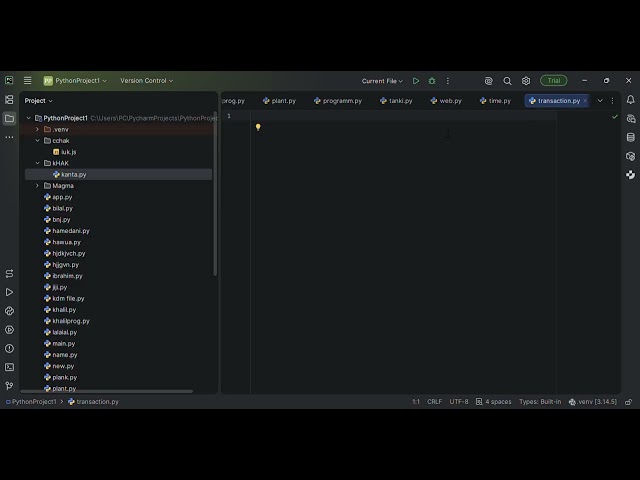Click PythonProject1 breadcrumb in the status bar
Viewport: 640px width, 480px height.
point(31,402)
